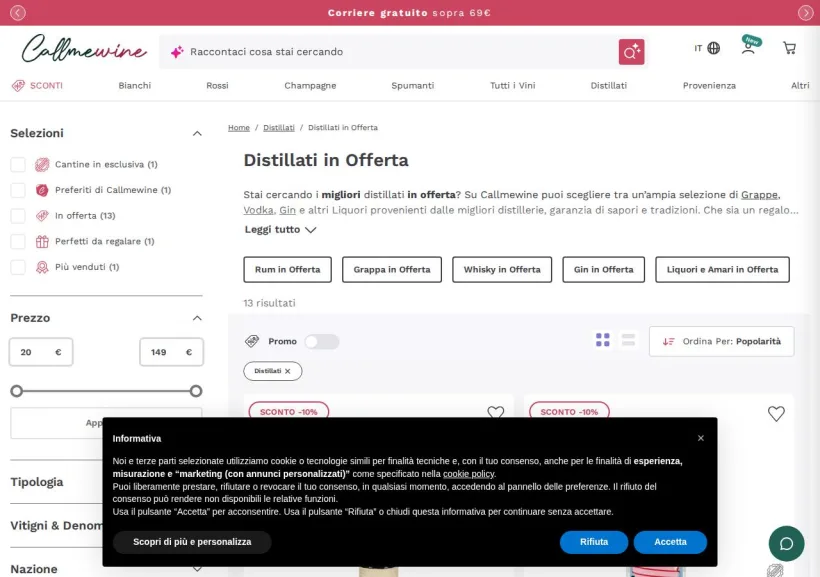The width and height of the screenshot is (820, 577).
Task: Close the cookie Informativa banner
Action: (701, 438)
